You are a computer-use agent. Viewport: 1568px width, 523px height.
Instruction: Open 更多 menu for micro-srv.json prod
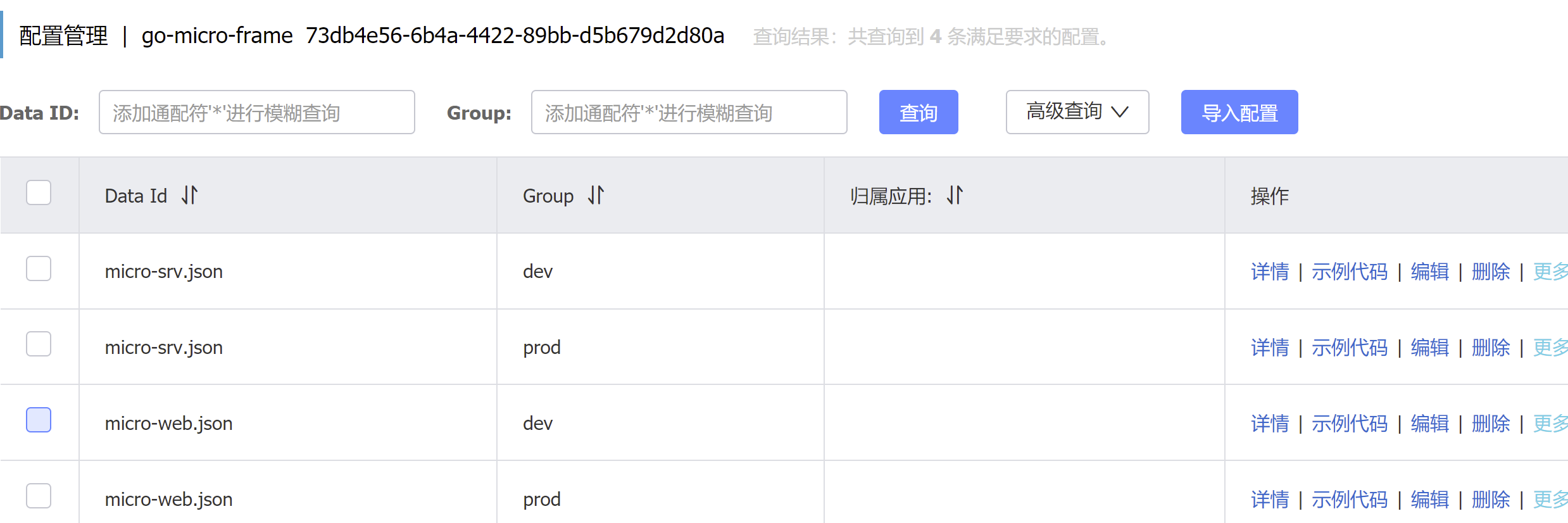pyautogui.click(x=1550, y=348)
